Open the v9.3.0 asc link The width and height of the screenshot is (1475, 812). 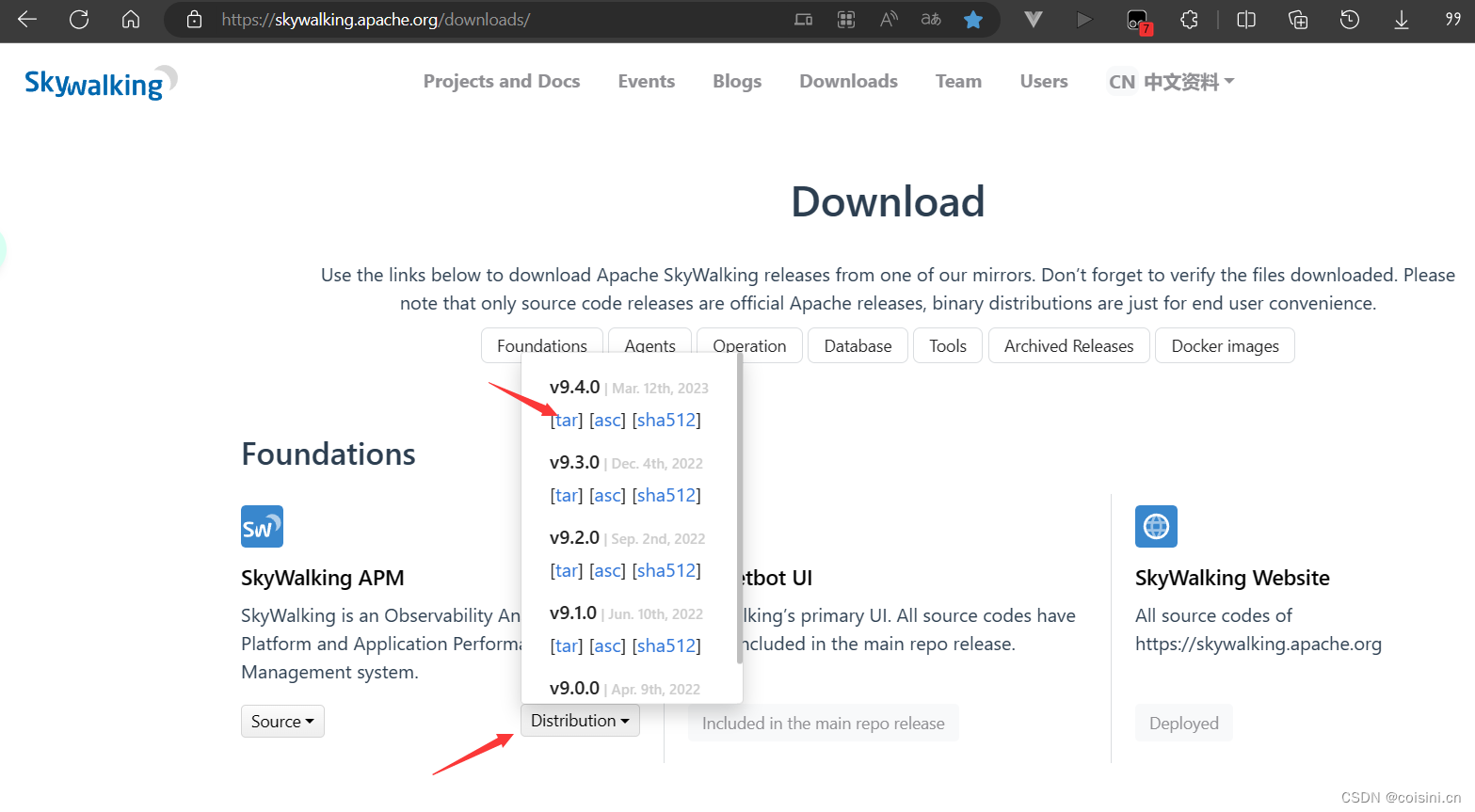607,495
